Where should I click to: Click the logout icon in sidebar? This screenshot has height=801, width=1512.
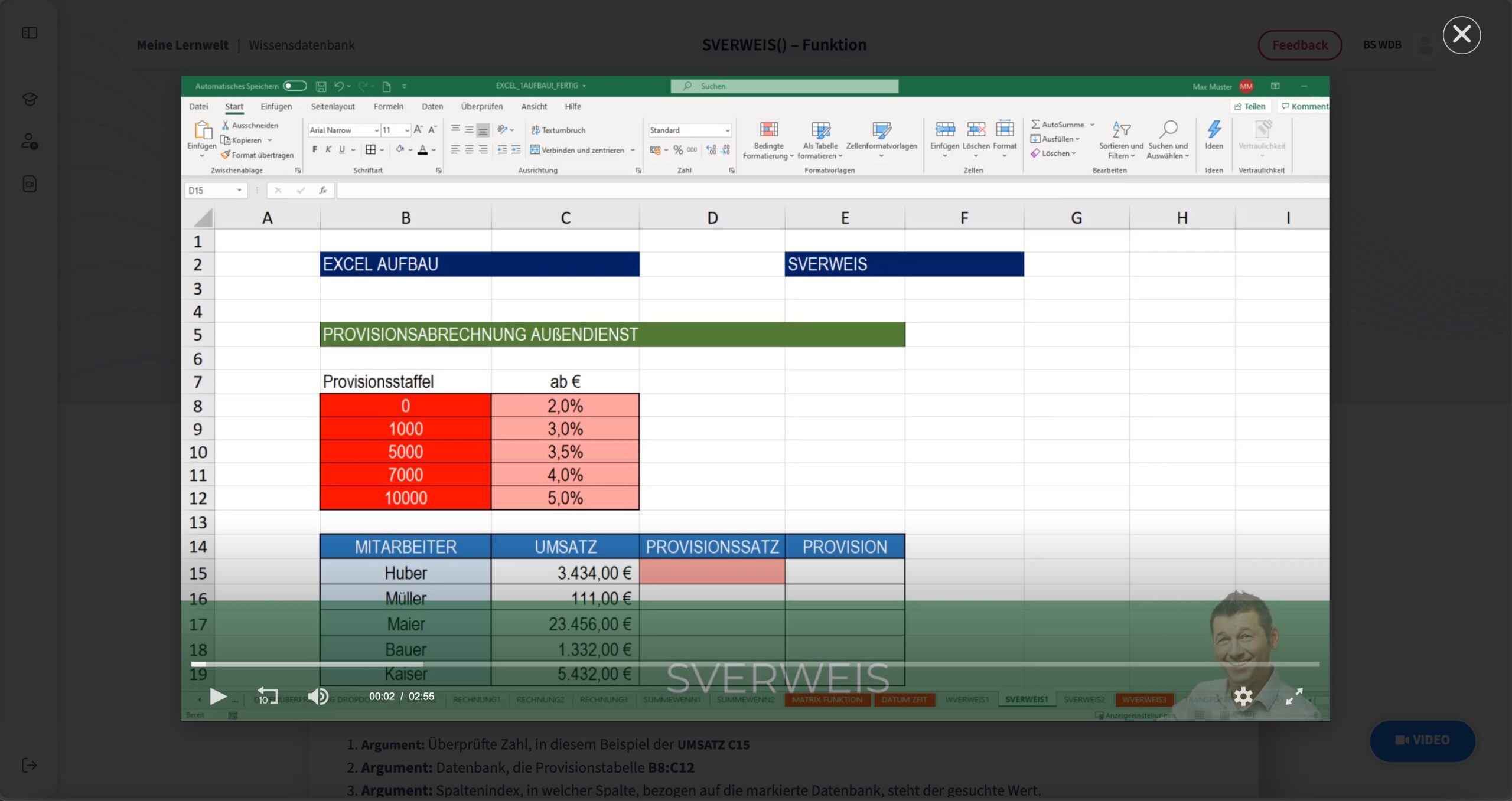[x=30, y=766]
